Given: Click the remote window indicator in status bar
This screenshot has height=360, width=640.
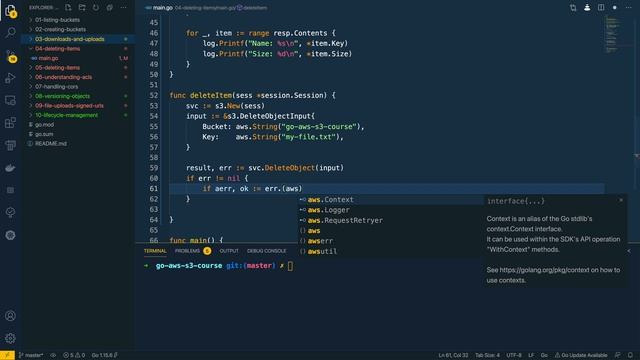Looking at the screenshot, I should pyautogui.click(x=7, y=355).
